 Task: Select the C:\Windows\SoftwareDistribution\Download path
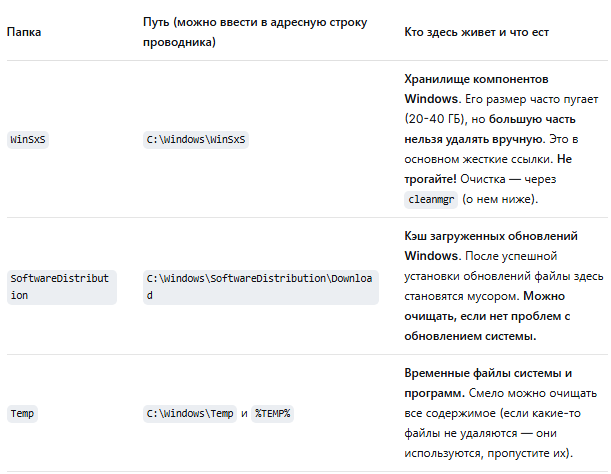[261, 287]
